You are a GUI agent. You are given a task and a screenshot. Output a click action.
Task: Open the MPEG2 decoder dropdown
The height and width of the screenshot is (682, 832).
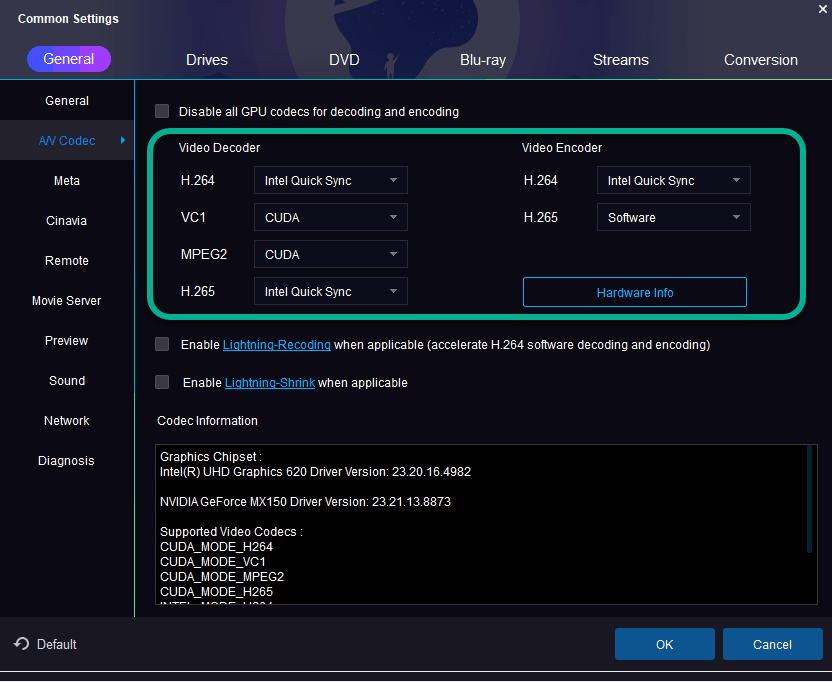point(330,254)
